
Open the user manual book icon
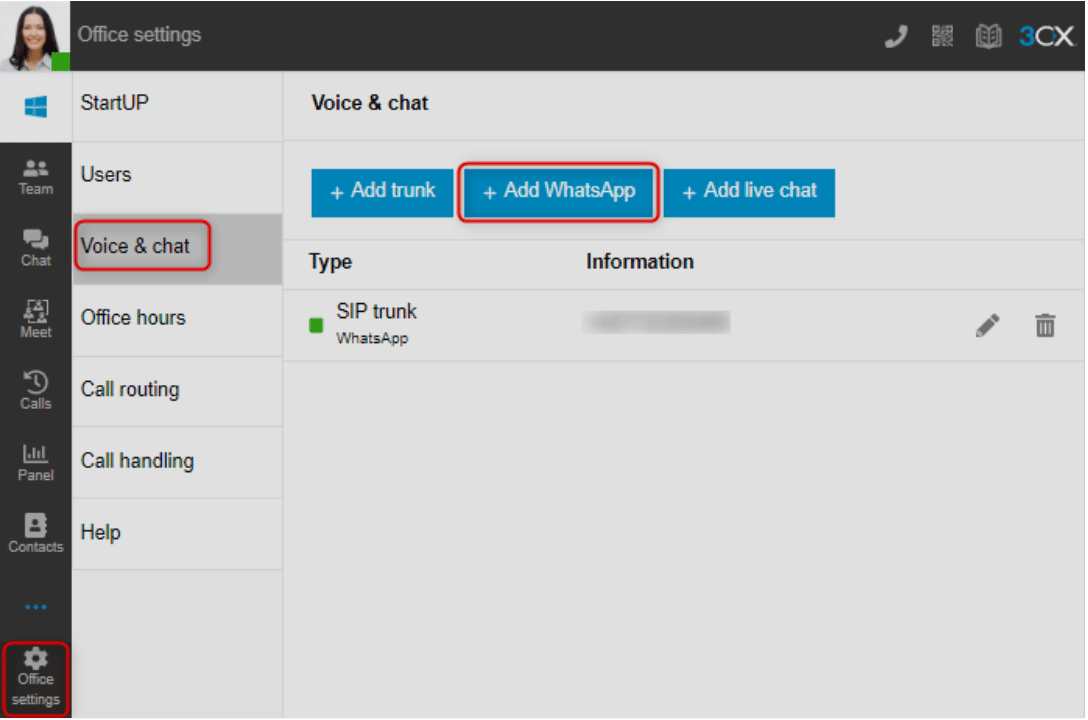point(988,36)
